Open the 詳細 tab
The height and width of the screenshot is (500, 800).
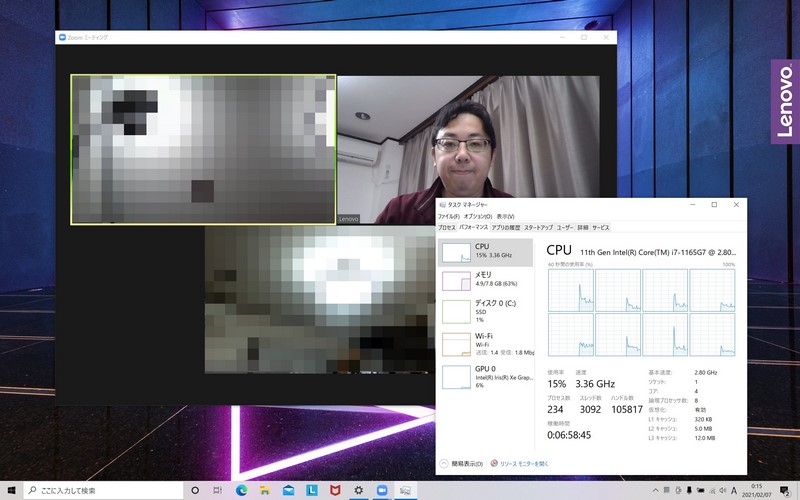[x=583, y=228]
